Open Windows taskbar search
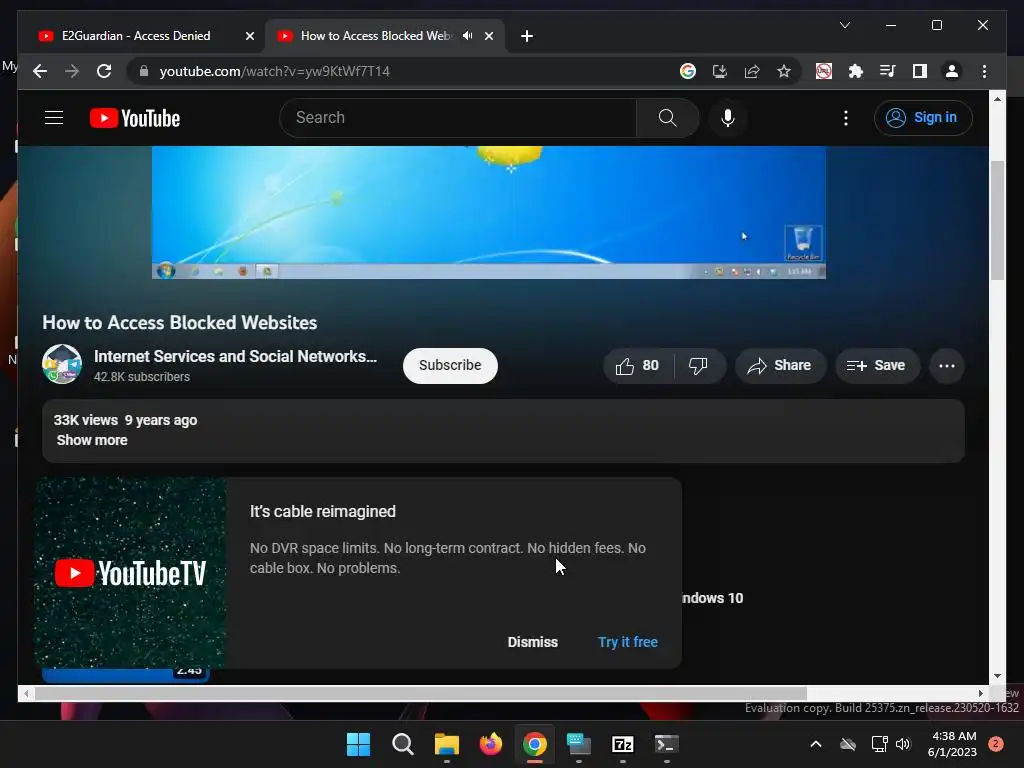Image resolution: width=1024 pixels, height=768 pixels. pos(402,744)
